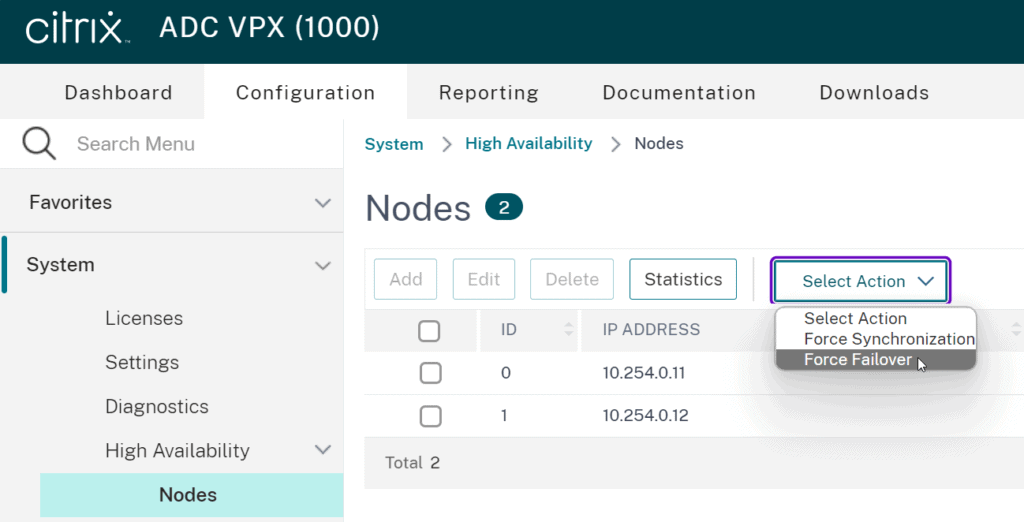Open Settings in the sidebar

point(142,362)
